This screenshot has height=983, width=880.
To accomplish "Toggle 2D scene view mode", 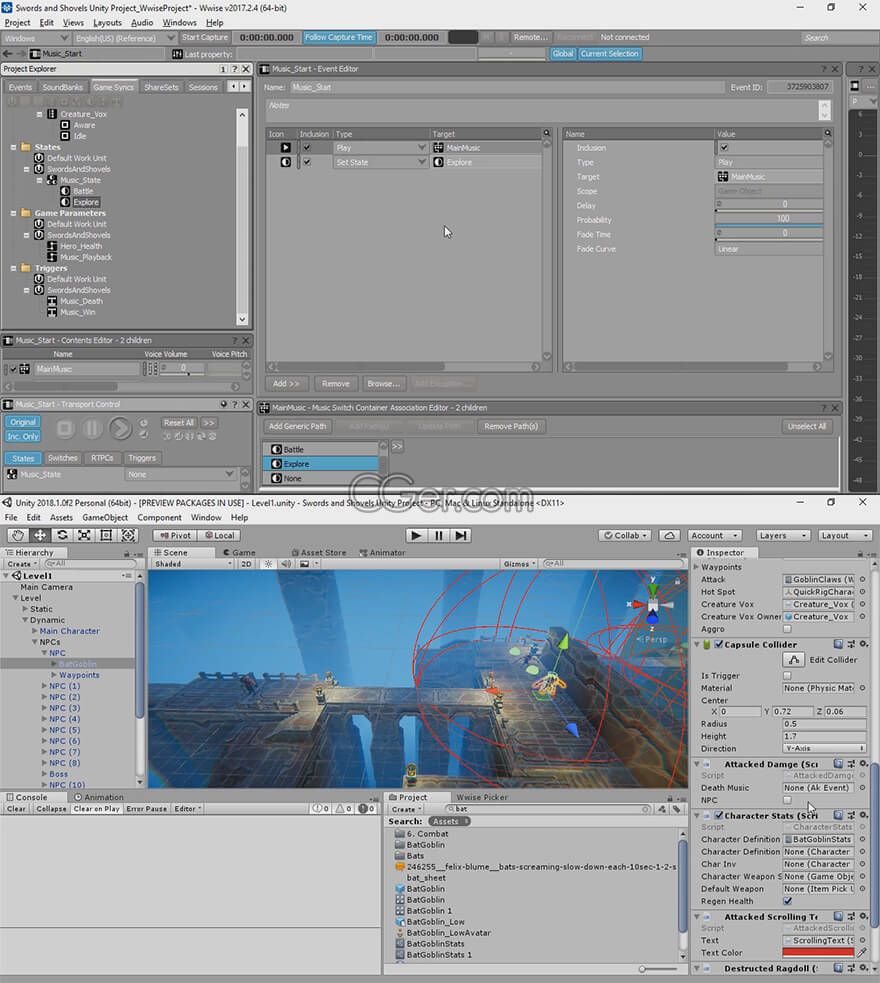I will coord(246,564).
